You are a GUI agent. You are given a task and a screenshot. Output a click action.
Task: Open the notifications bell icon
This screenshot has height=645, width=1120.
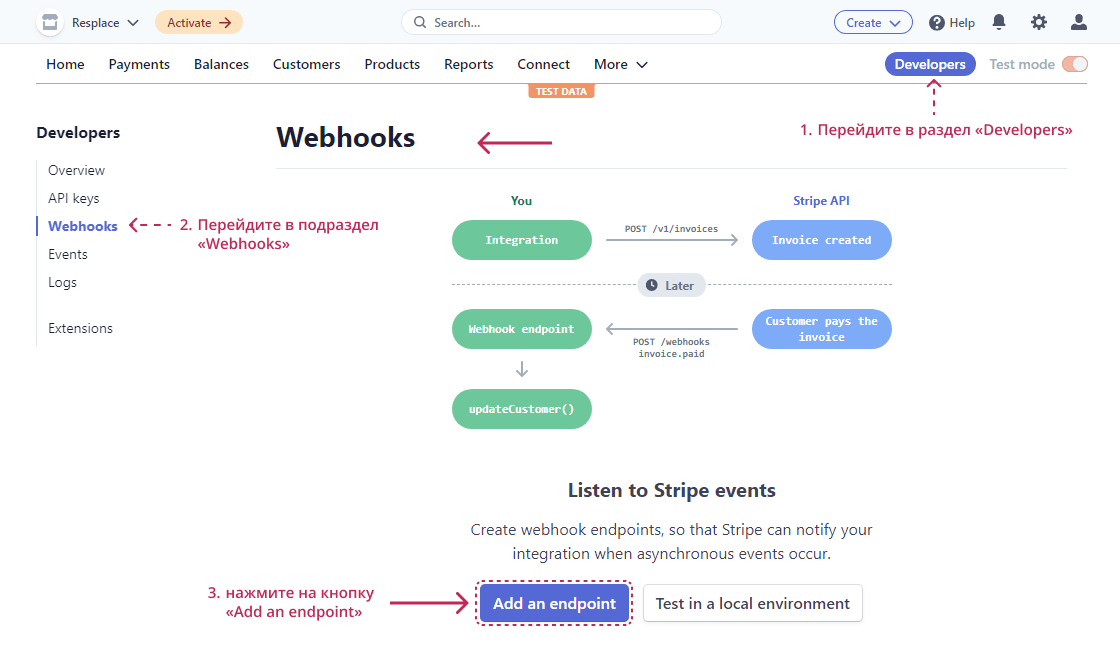click(999, 22)
